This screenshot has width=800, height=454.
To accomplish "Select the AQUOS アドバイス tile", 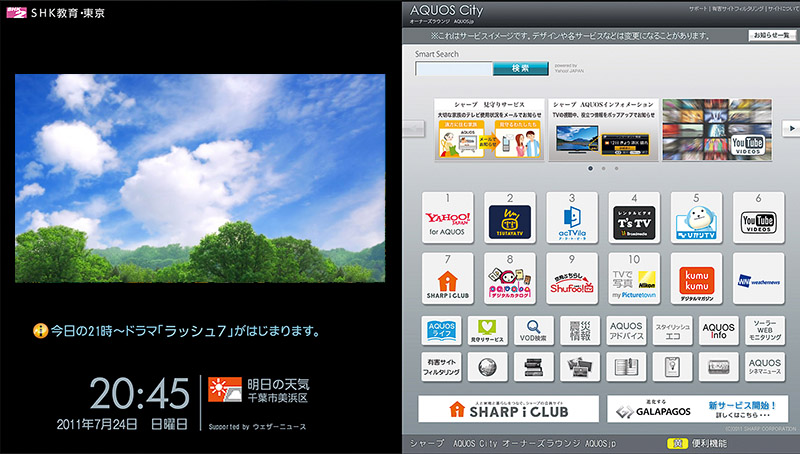I will pyautogui.click(x=626, y=331).
